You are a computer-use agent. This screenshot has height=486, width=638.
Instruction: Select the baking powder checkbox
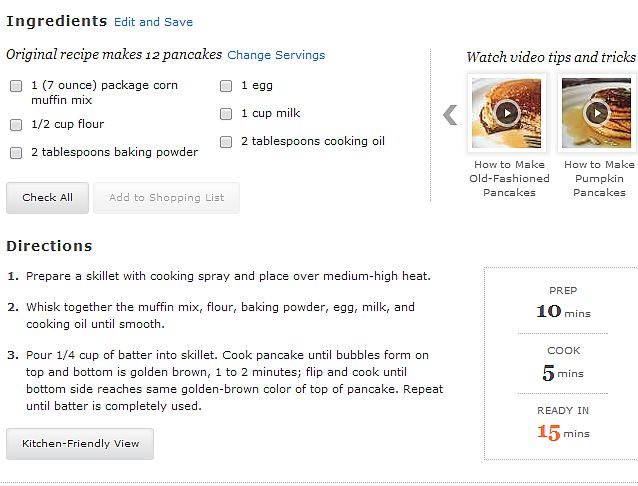[x=16, y=153]
